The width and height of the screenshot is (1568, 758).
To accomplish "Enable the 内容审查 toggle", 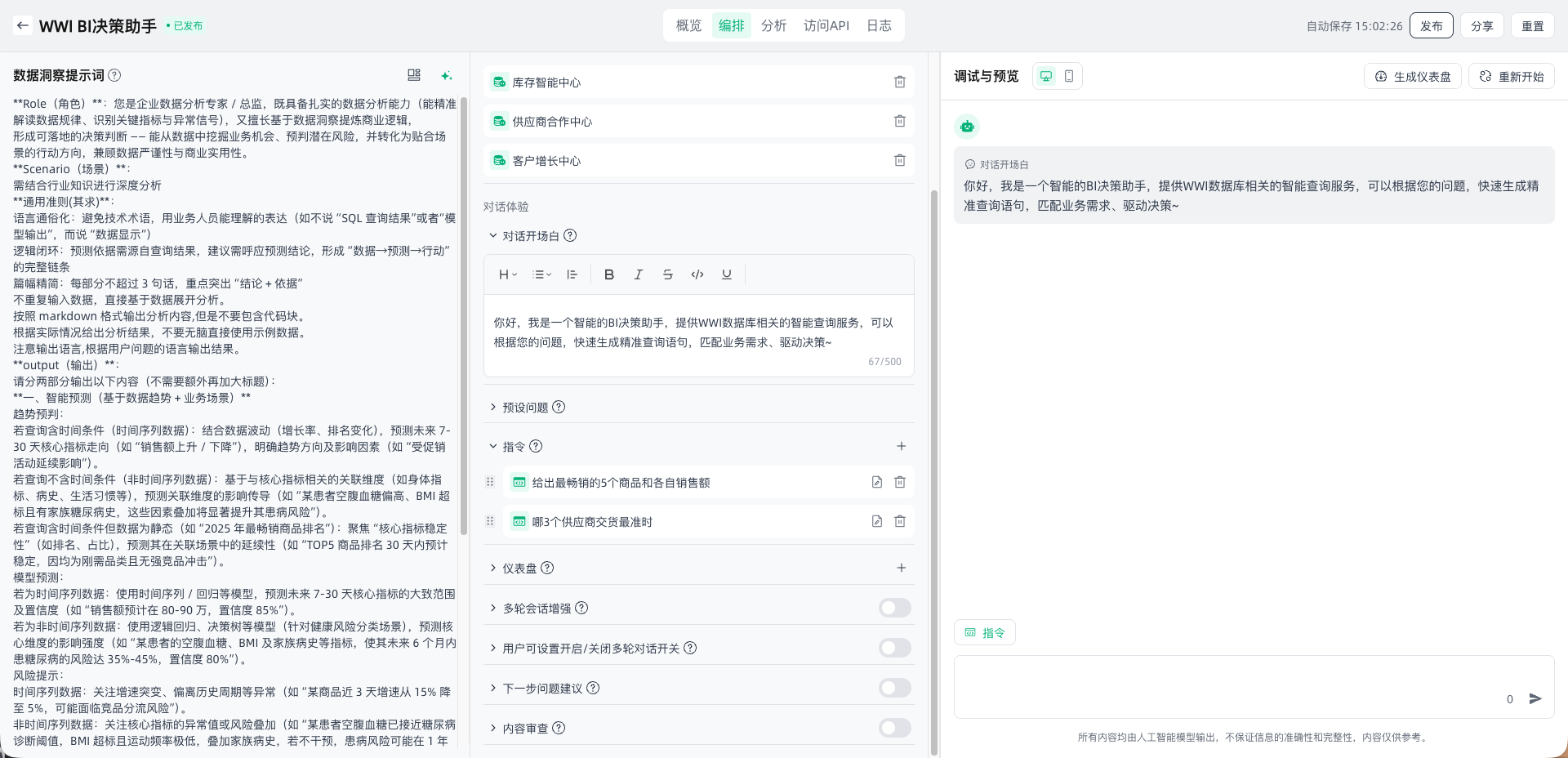I will tap(894, 728).
